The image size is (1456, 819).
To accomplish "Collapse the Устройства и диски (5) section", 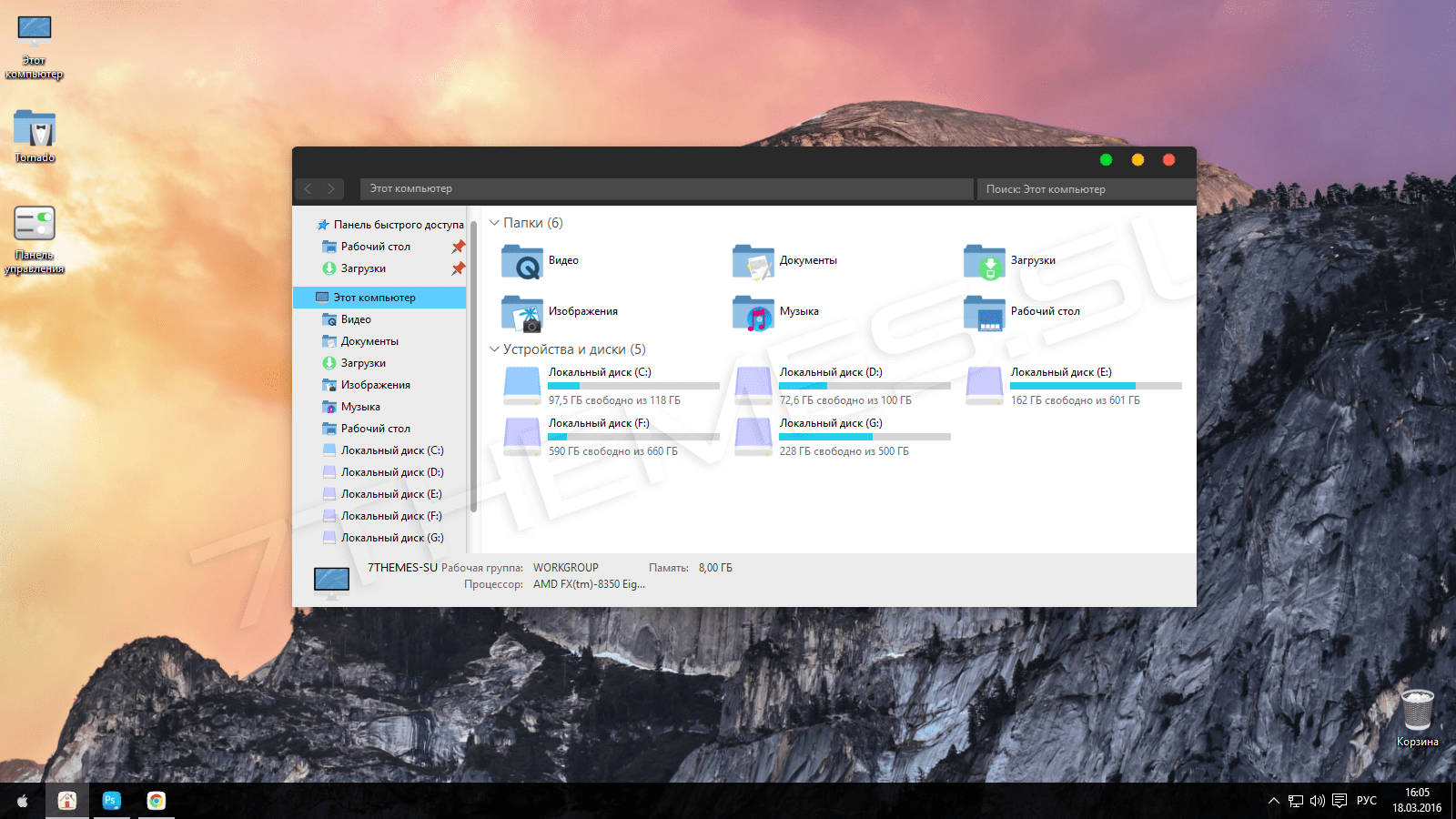I will (493, 349).
